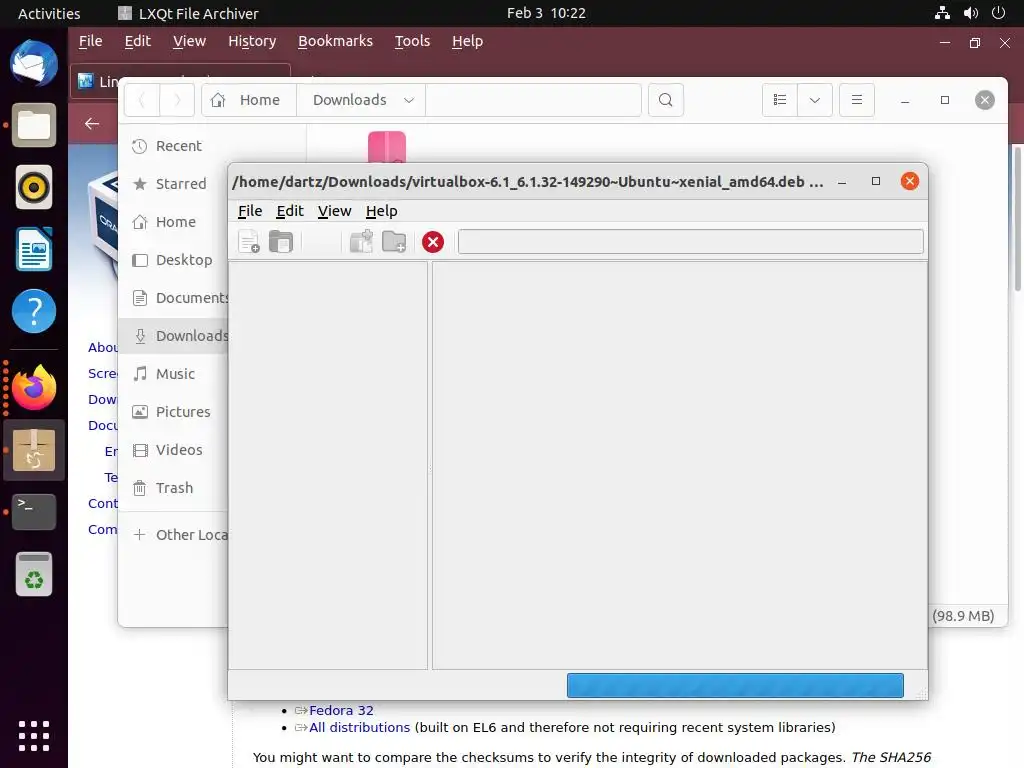Click the Add files to archive icon

[361, 242]
